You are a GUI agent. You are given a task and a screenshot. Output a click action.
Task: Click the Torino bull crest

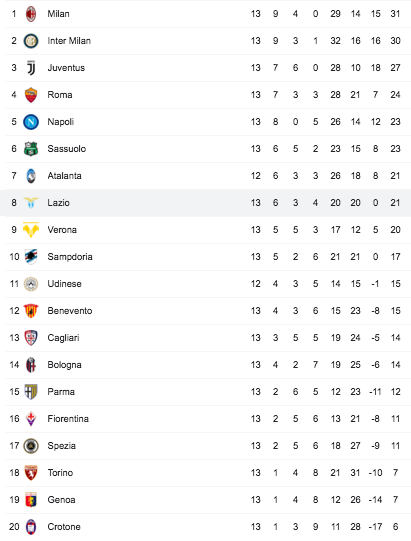31,473
